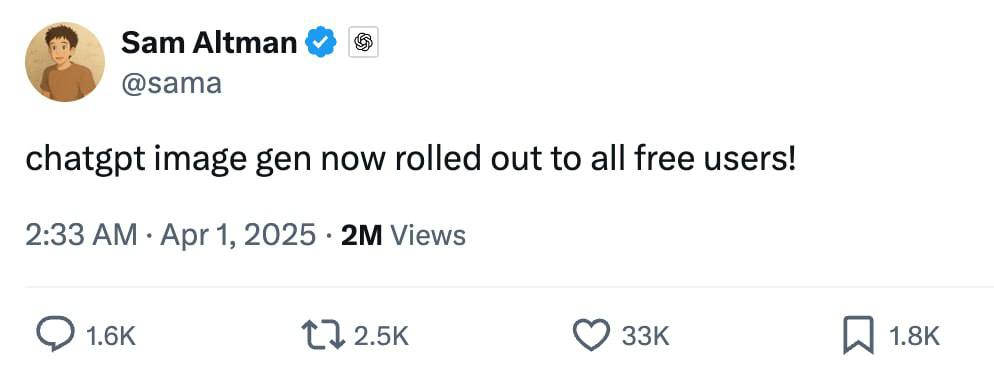The height and width of the screenshot is (372, 994).
Task: Click the Views label text
Action: coord(428,236)
